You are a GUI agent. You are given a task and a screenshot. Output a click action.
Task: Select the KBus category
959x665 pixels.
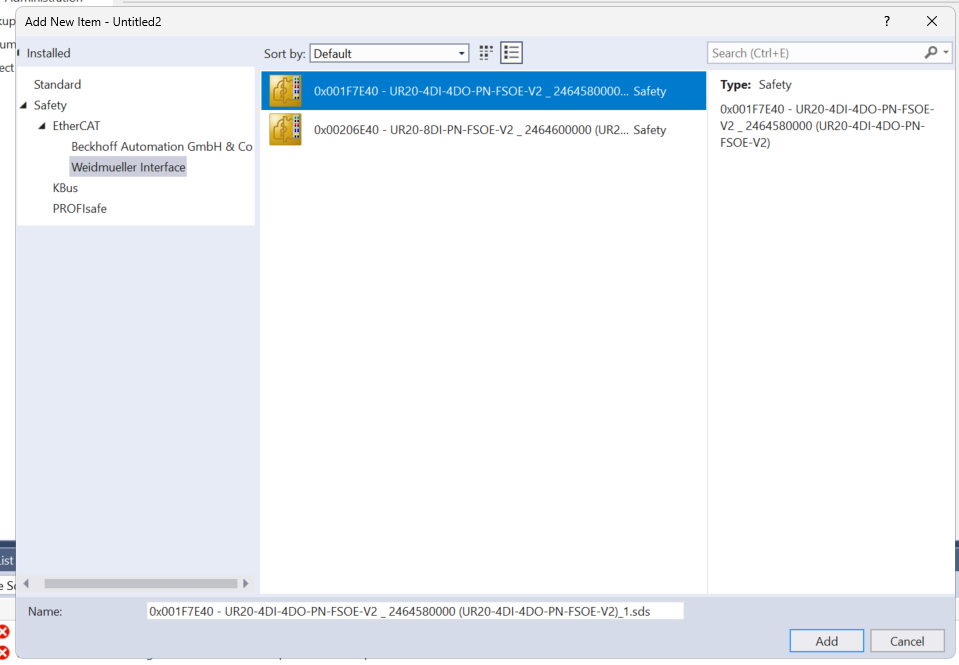click(65, 188)
